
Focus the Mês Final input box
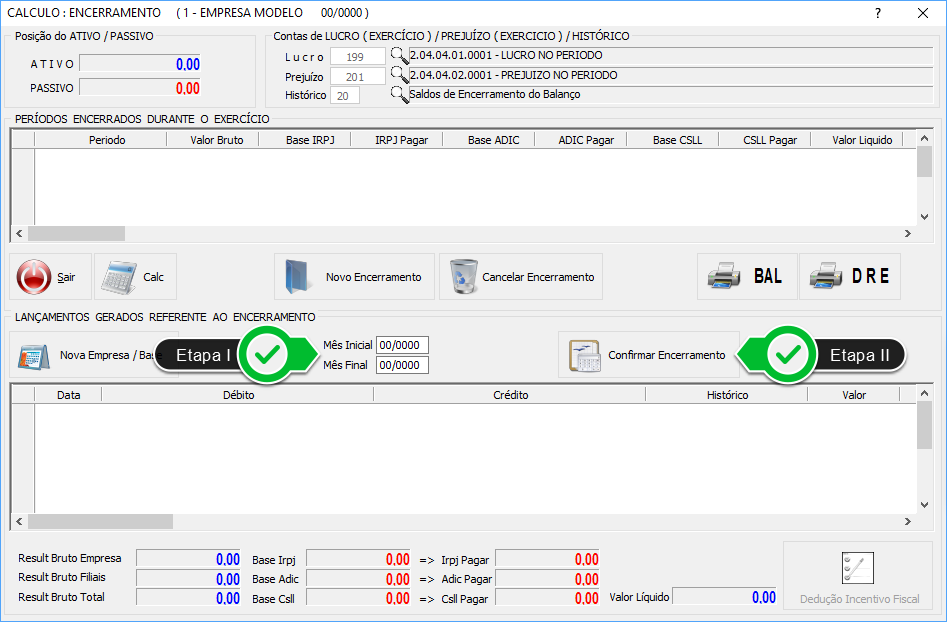402,365
